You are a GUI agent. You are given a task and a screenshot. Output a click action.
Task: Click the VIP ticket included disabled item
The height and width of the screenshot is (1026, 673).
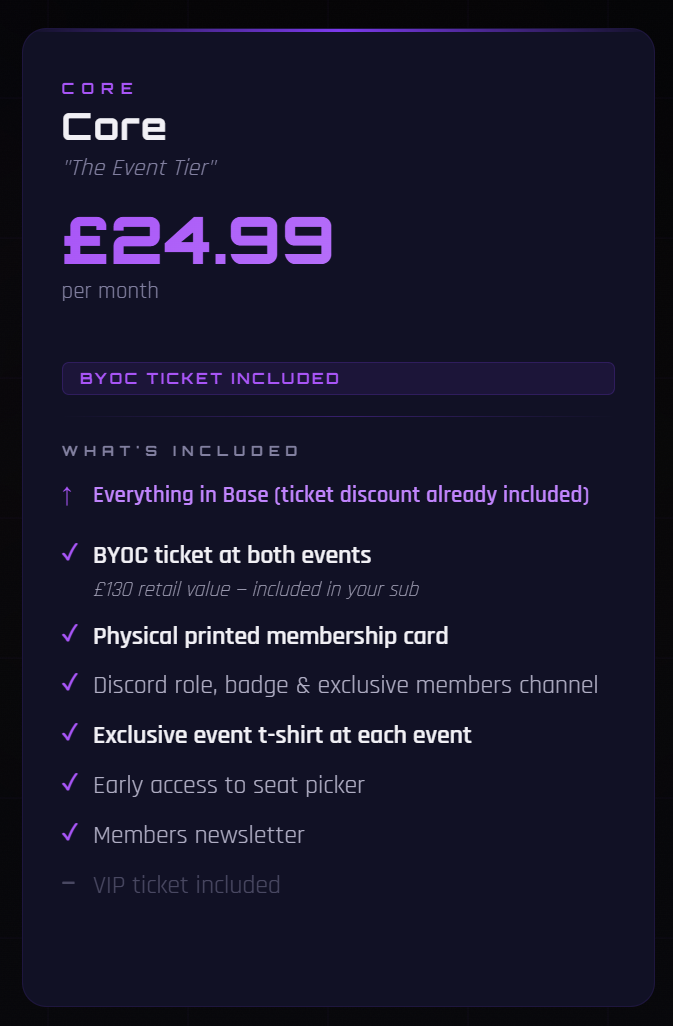point(186,885)
